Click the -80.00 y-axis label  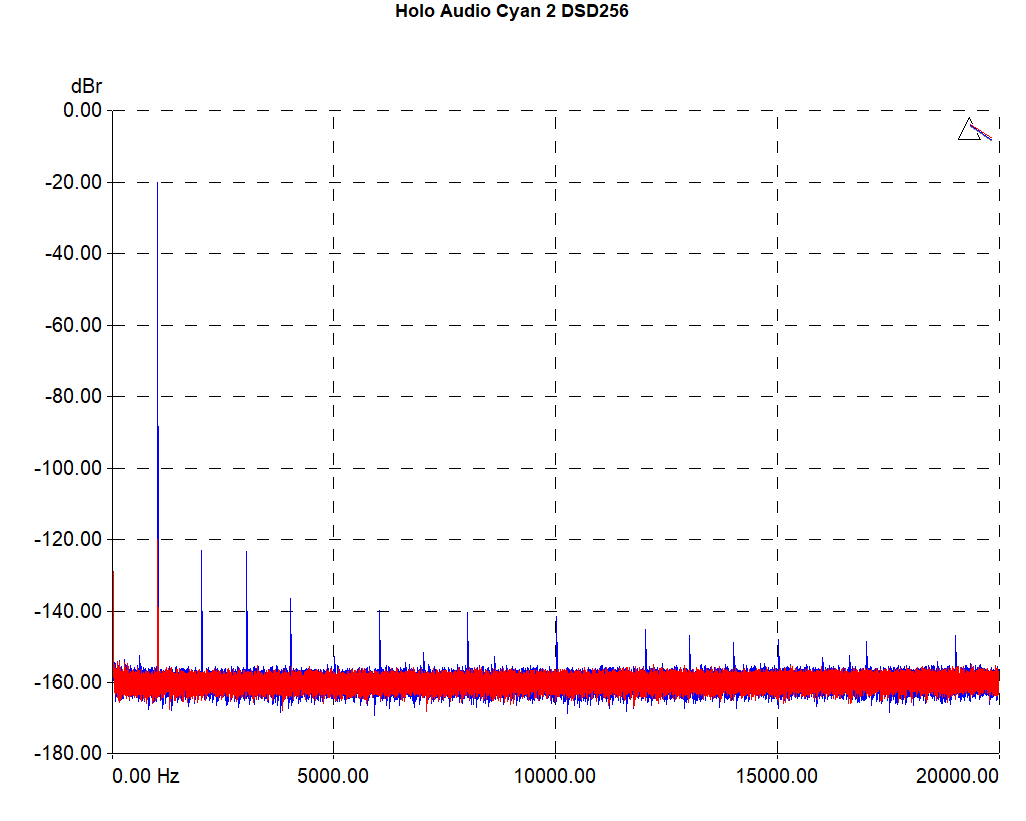(73, 396)
